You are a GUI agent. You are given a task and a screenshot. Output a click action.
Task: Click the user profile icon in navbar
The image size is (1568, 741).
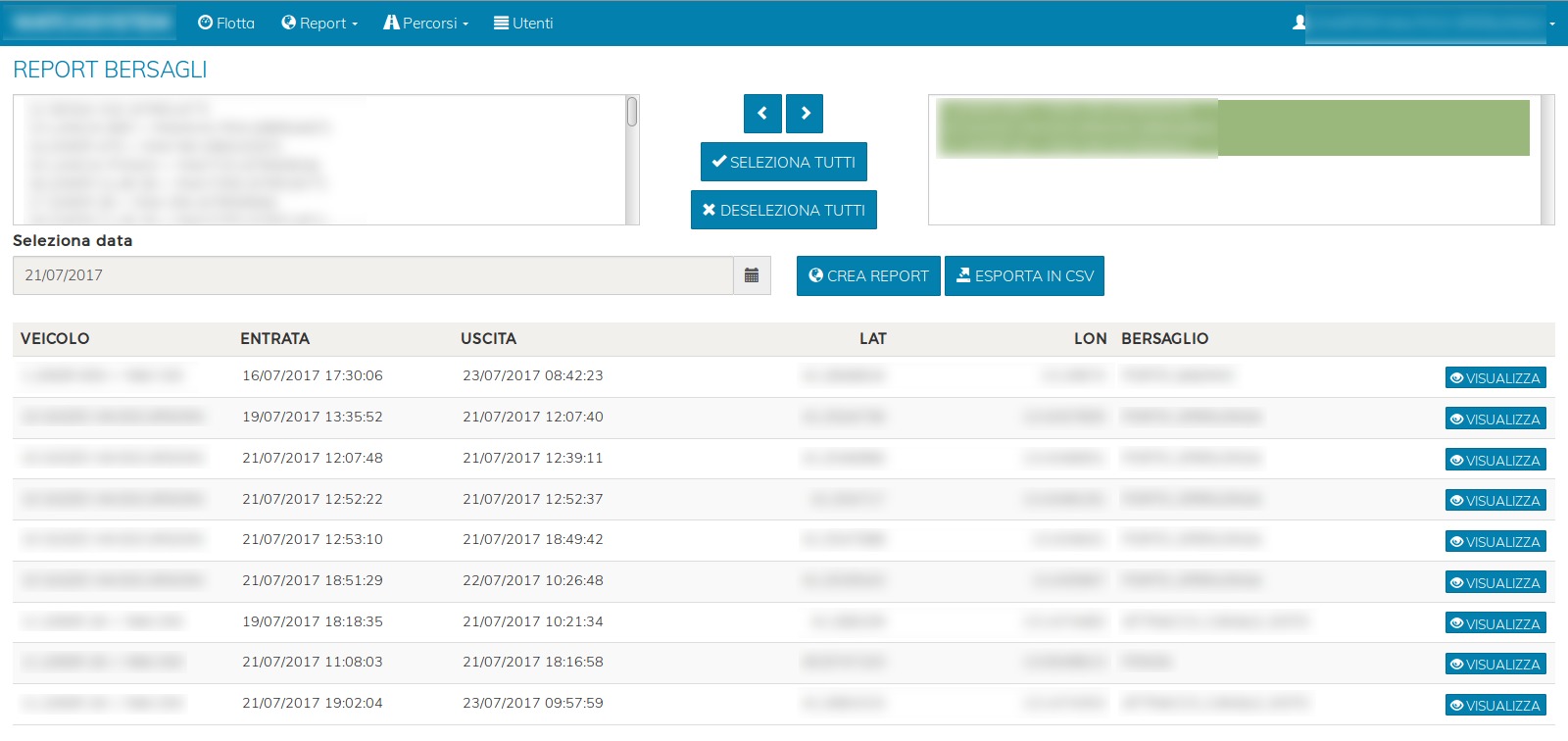click(1298, 23)
